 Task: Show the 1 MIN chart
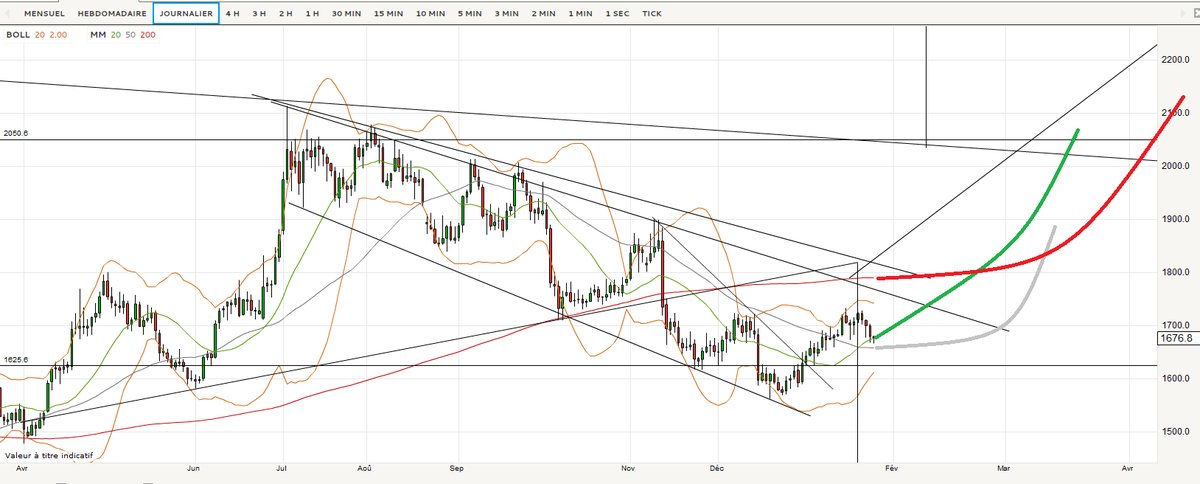pyautogui.click(x=579, y=14)
